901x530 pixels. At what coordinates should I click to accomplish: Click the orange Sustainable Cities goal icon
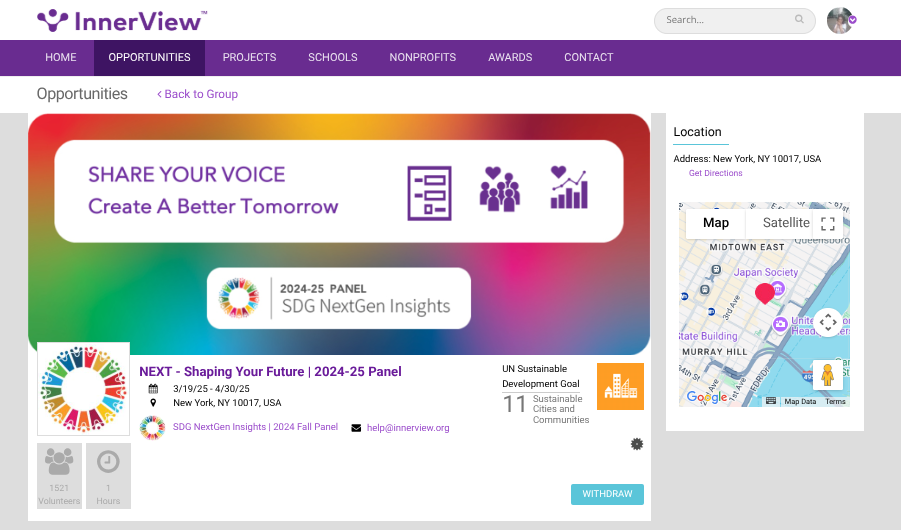pos(620,386)
